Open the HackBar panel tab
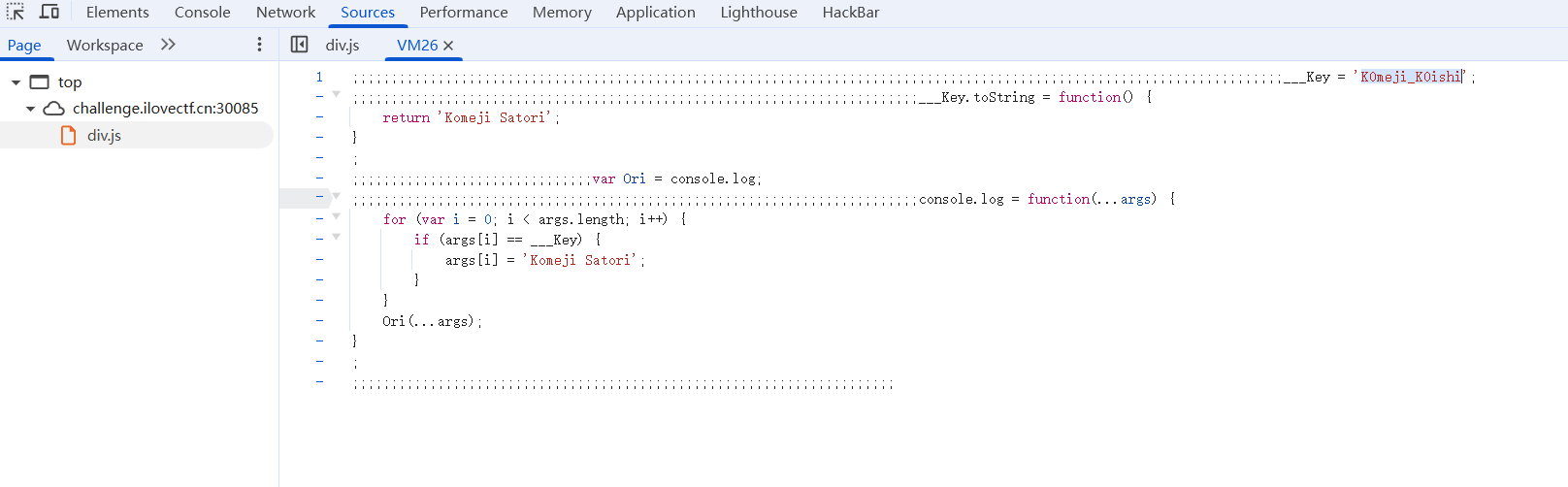The width and height of the screenshot is (1568, 487). pyautogui.click(x=850, y=13)
